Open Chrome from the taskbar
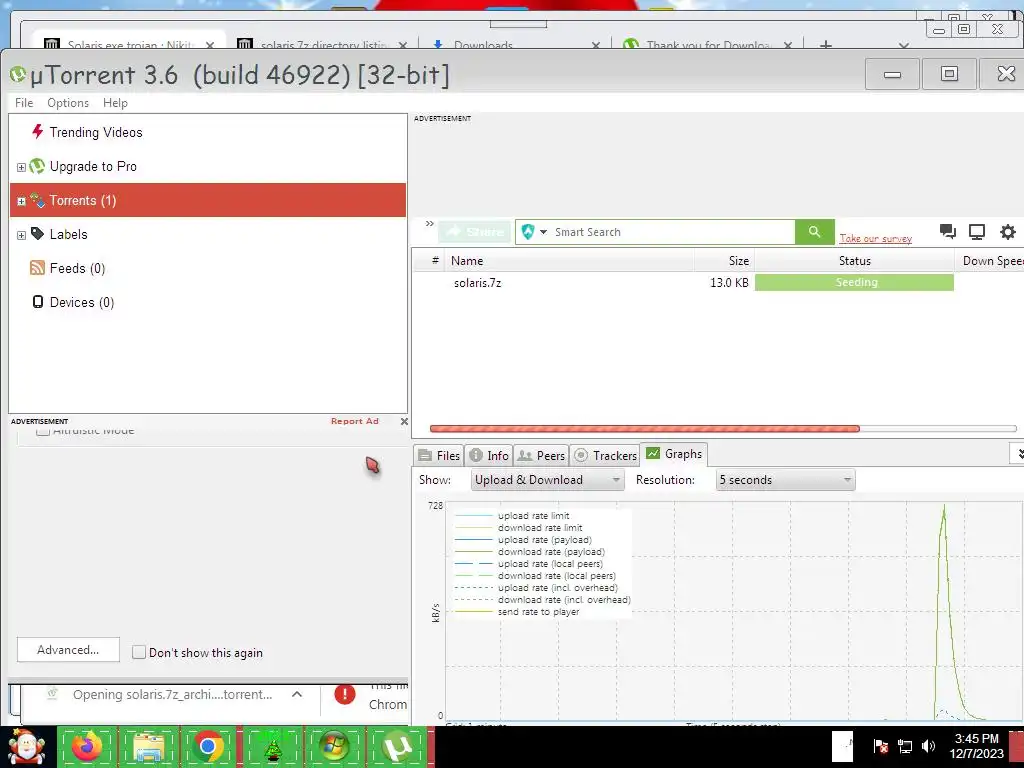Screen dimensions: 1024x768 click(x=209, y=747)
